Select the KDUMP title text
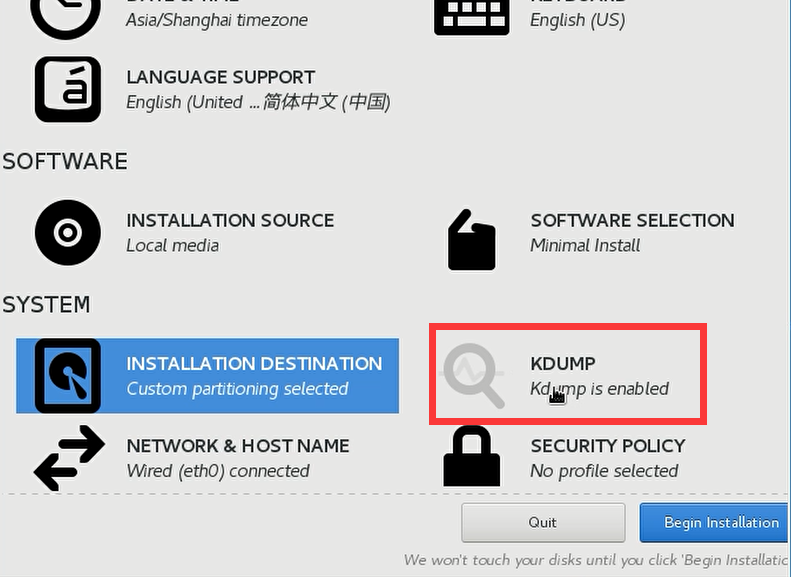The image size is (791, 577). coord(563,364)
